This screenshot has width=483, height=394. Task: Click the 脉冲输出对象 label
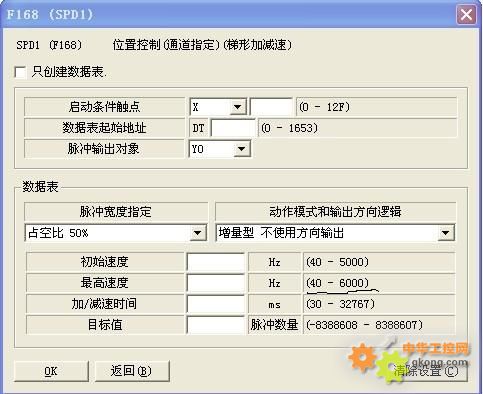pos(104,149)
